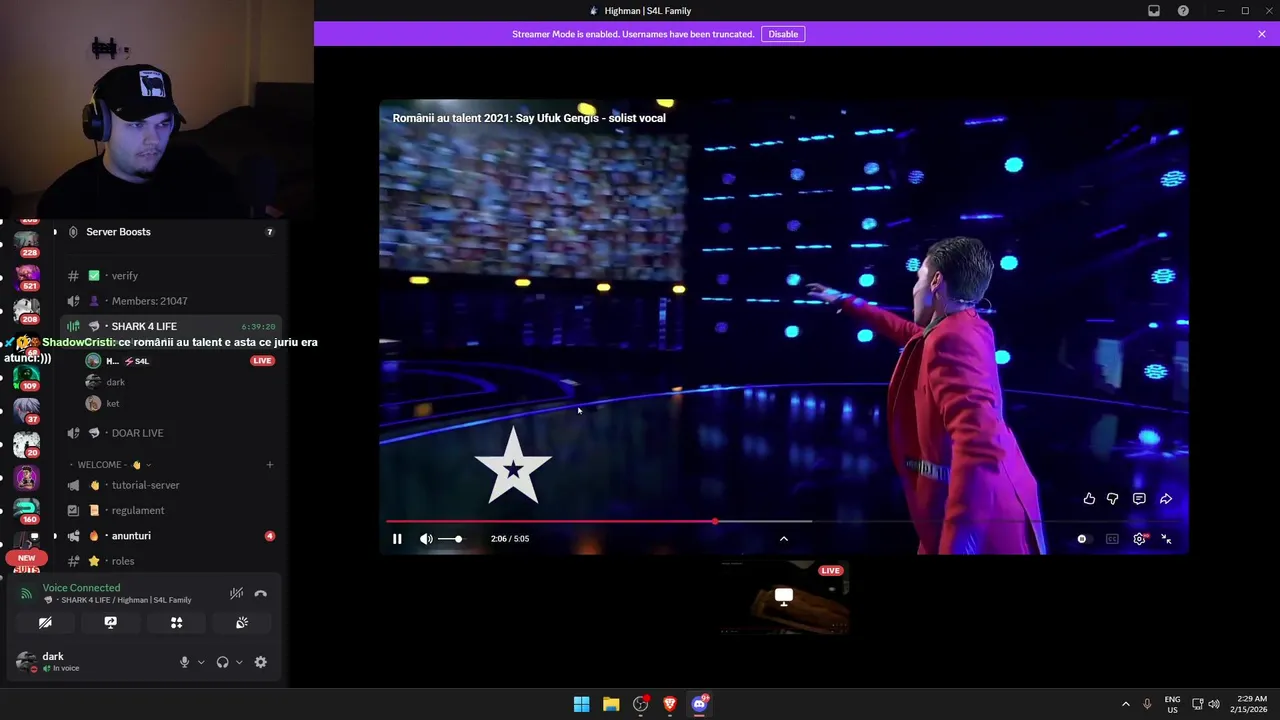
Task: Dismiss the Streamer Mode banner
Action: point(1262,34)
